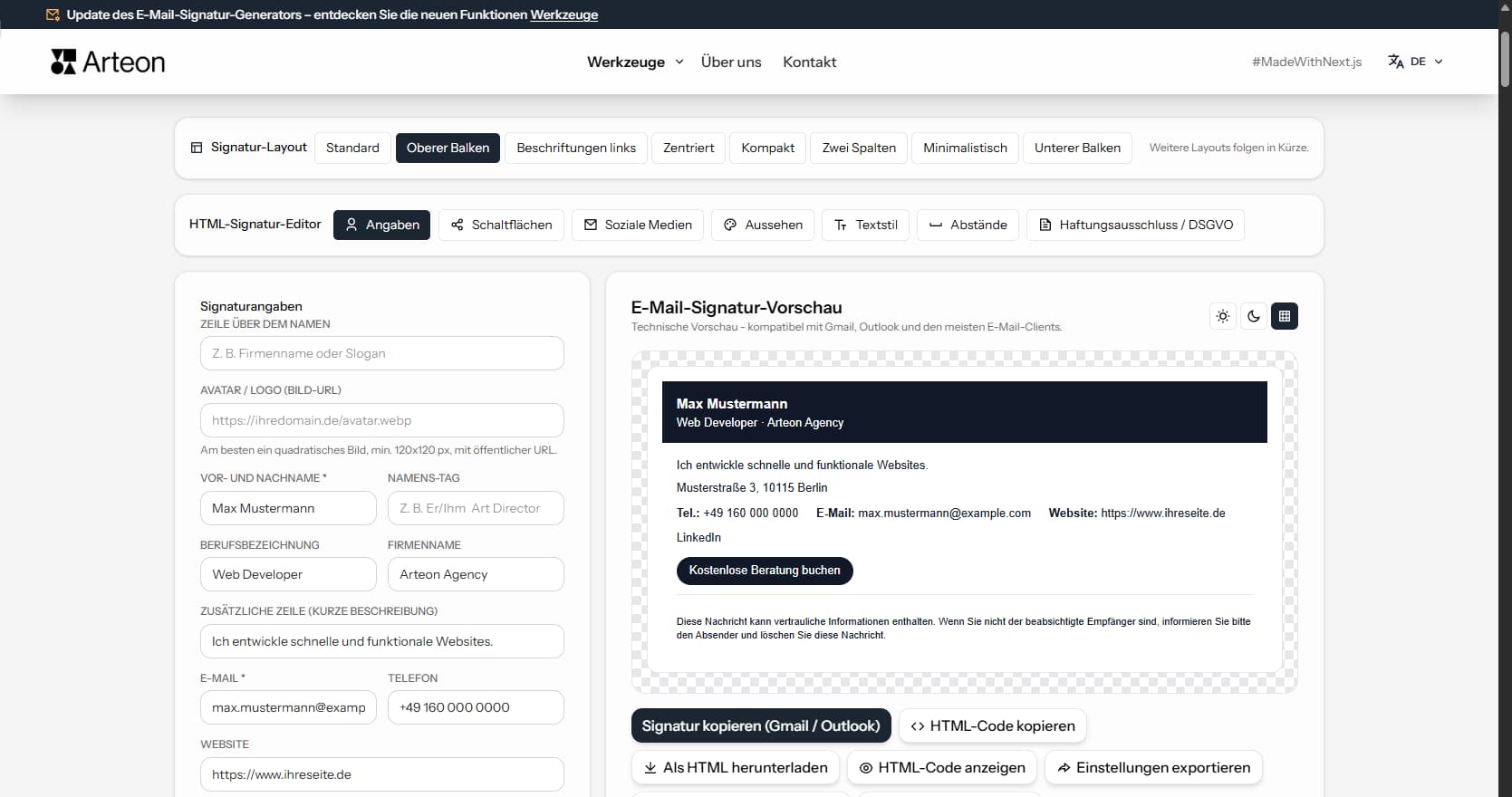Pick the Kompakt layout
This screenshot has height=797, width=1512.
[767, 148]
